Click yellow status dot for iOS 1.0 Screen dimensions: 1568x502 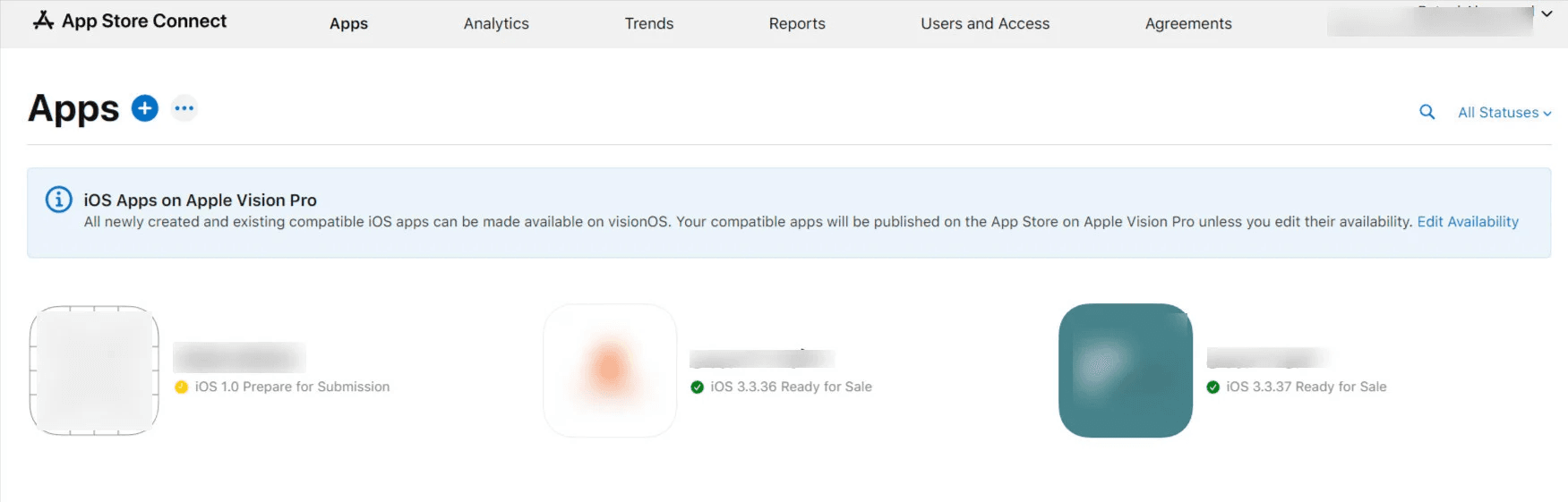pos(182,387)
